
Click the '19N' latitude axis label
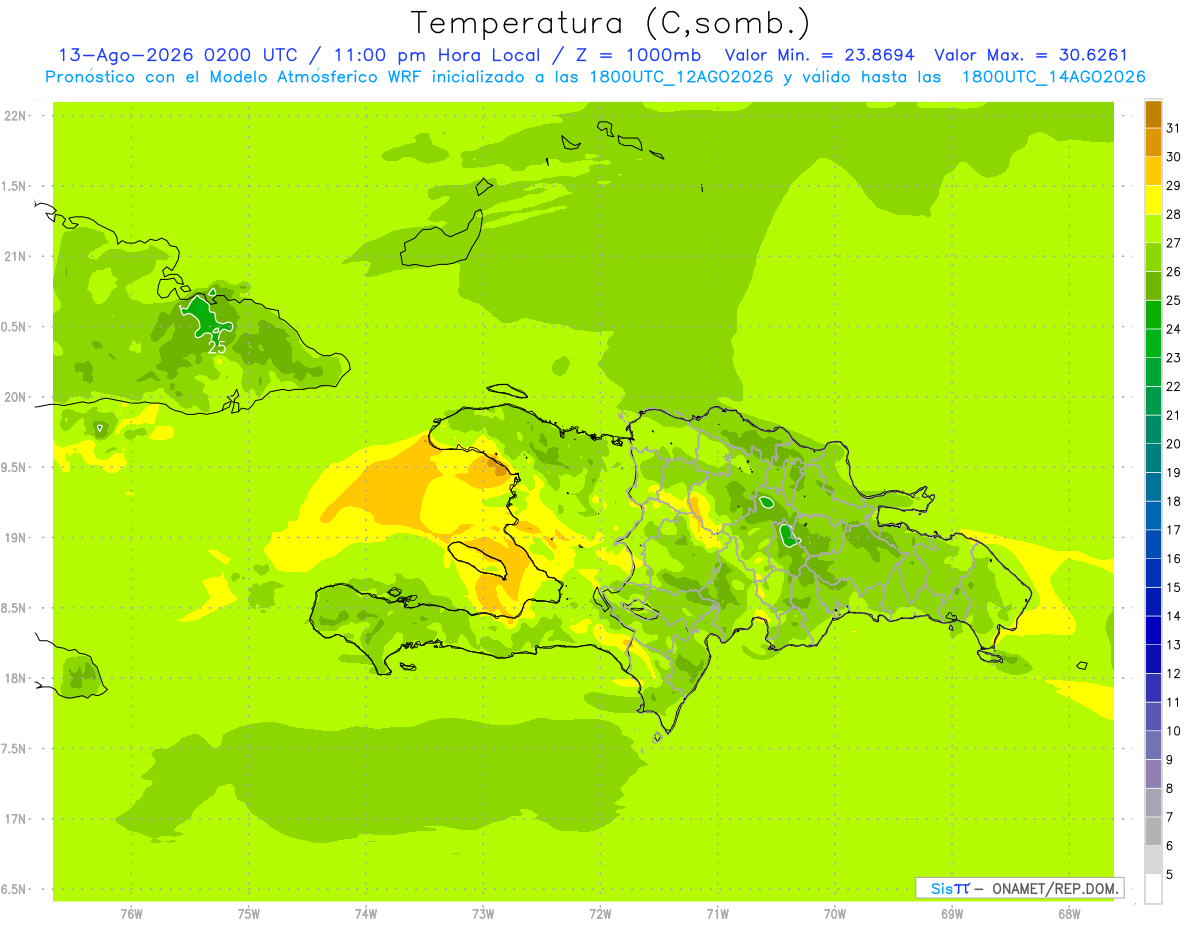[x=16, y=538]
